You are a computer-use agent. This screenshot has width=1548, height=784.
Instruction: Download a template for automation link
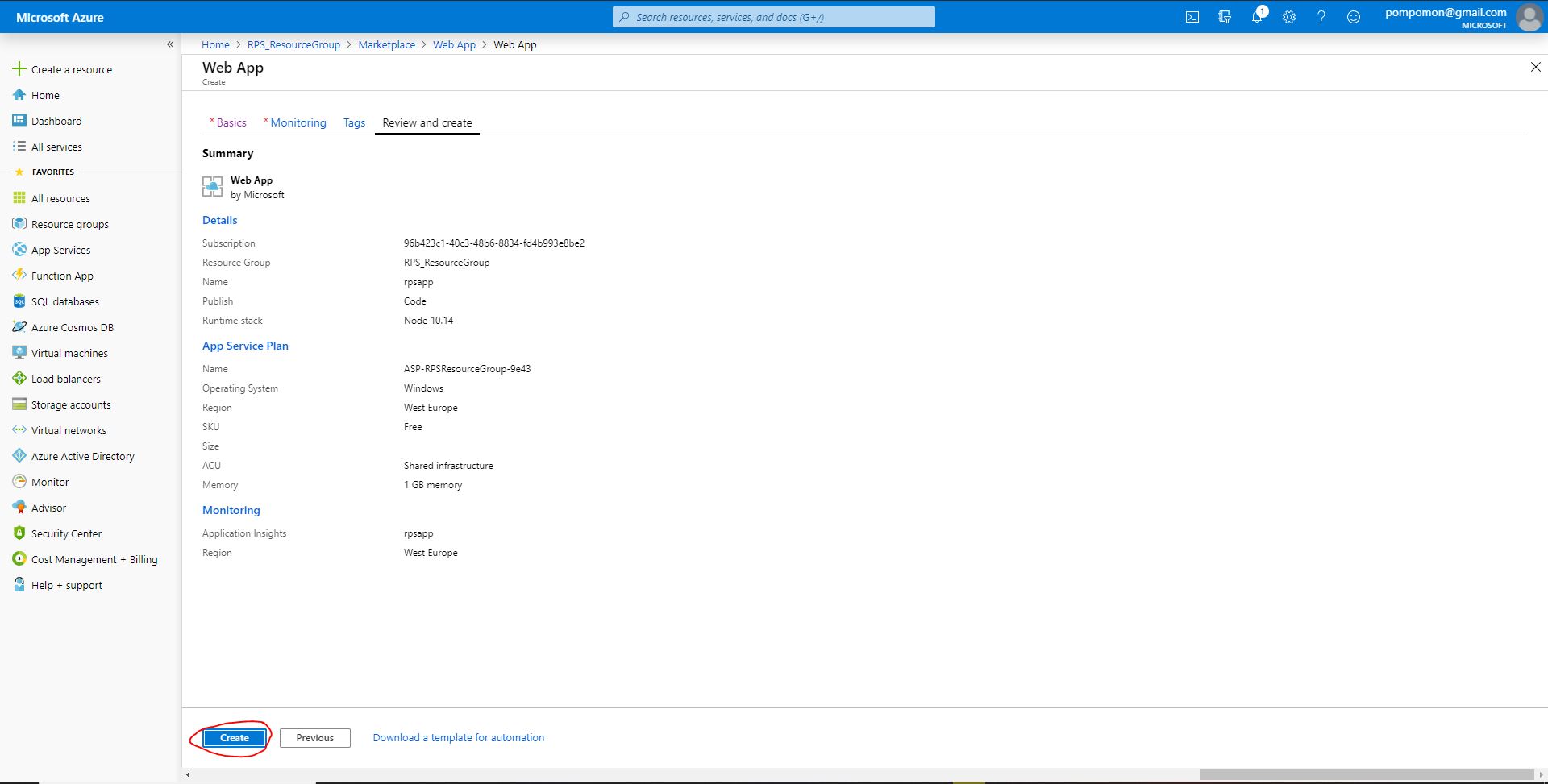pos(458,738)
